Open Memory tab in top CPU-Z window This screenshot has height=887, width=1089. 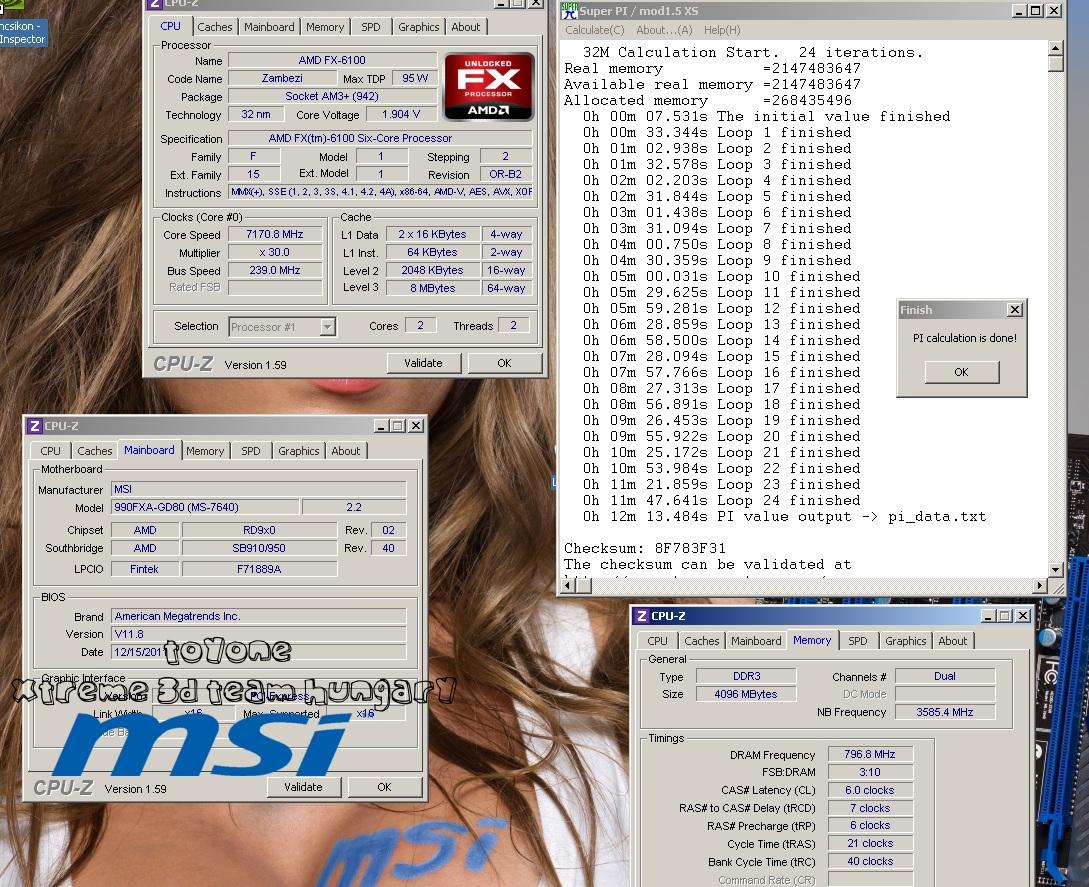pos(324,27)
